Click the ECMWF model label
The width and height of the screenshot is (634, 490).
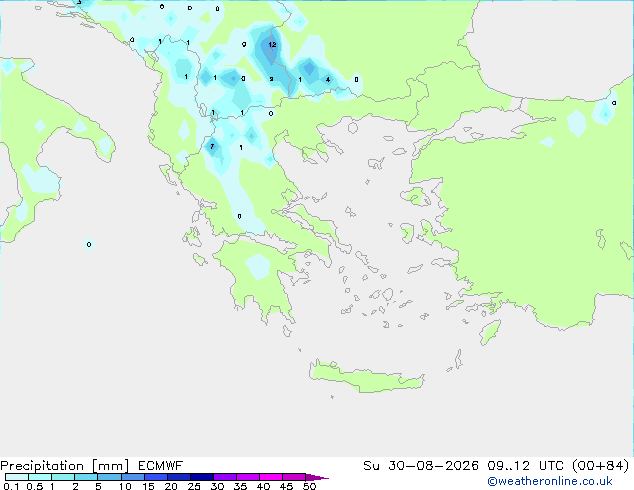(160, 466)
